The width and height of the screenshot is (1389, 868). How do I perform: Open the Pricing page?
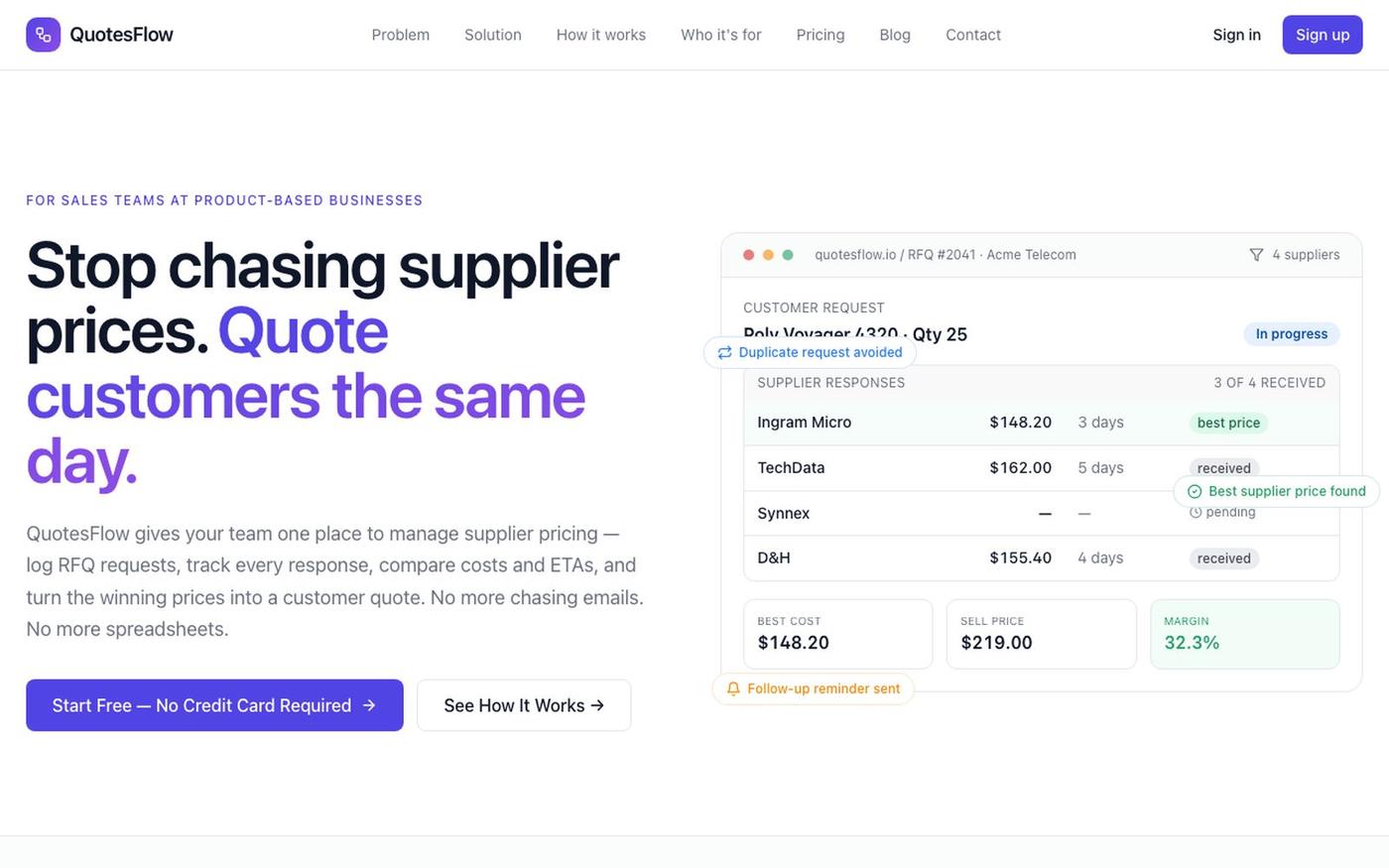click(821, 35)
